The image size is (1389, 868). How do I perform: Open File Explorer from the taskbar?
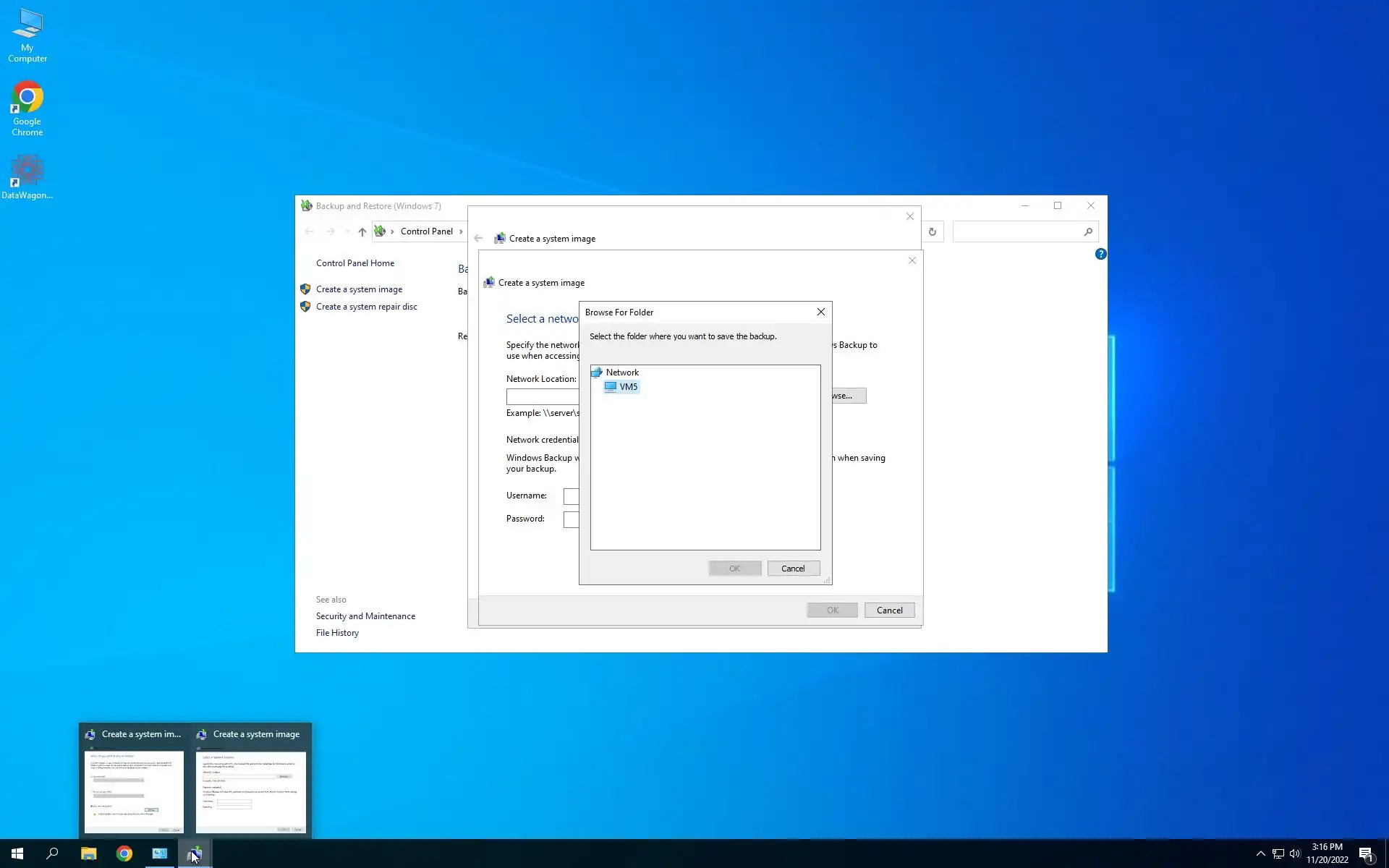point(88,854)
